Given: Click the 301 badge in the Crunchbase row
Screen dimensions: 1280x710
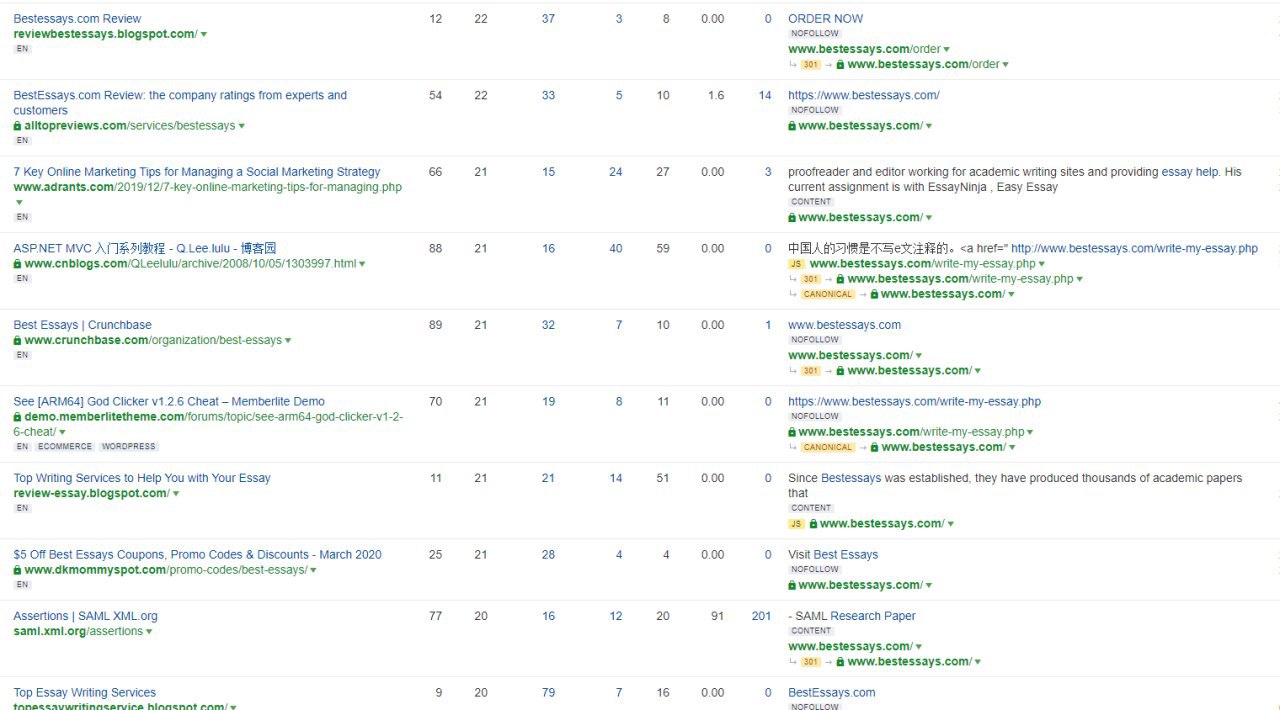Looking at the screenshot, I should [811, 371].
